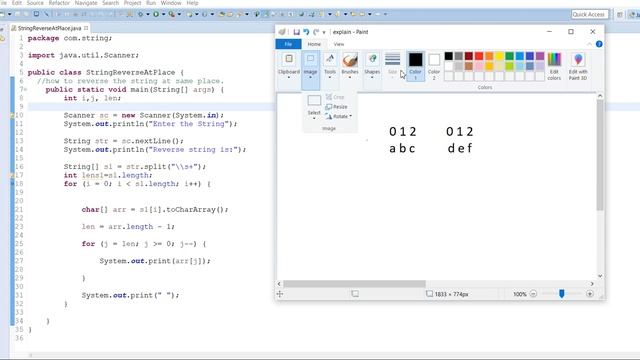
Task: Click Paint's vertical scrollbar thumb
Action: click(600, 155)
